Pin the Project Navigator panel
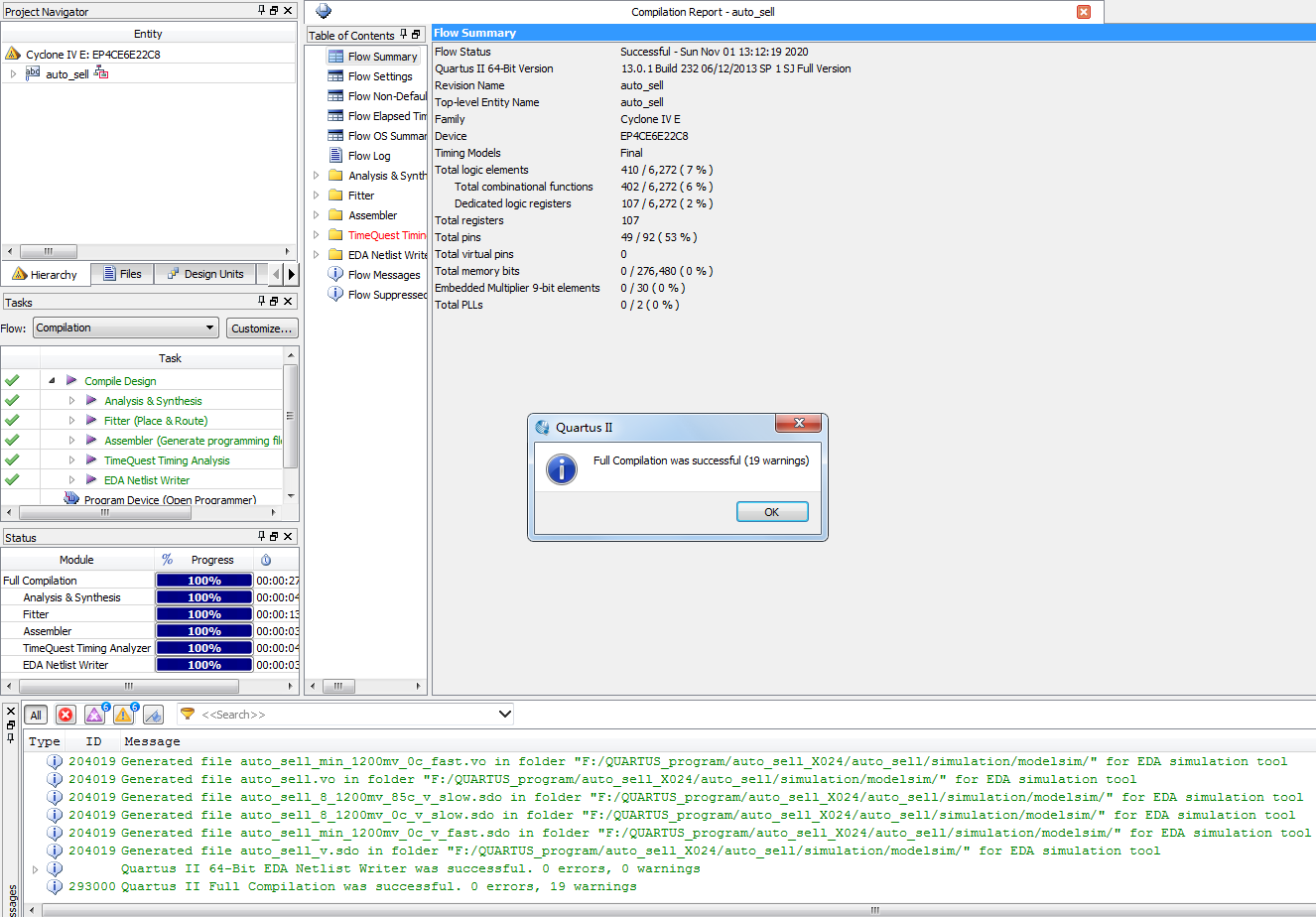This screenshot has width=1316, height=917. coord(262,10)
